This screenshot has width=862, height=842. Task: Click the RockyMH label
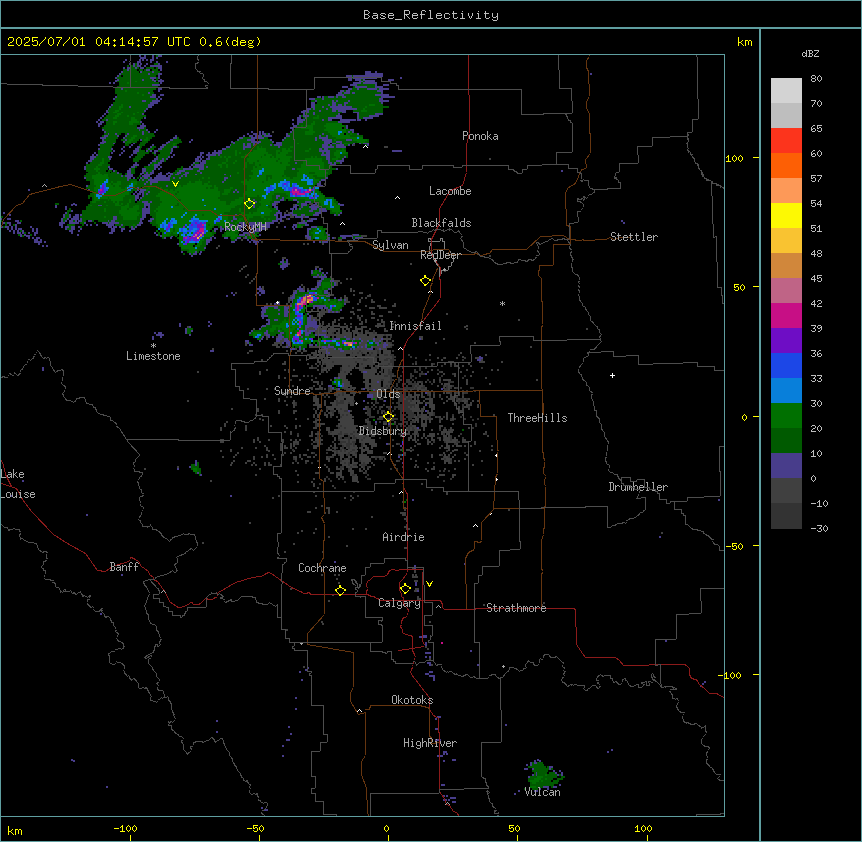tap(245, 226)
